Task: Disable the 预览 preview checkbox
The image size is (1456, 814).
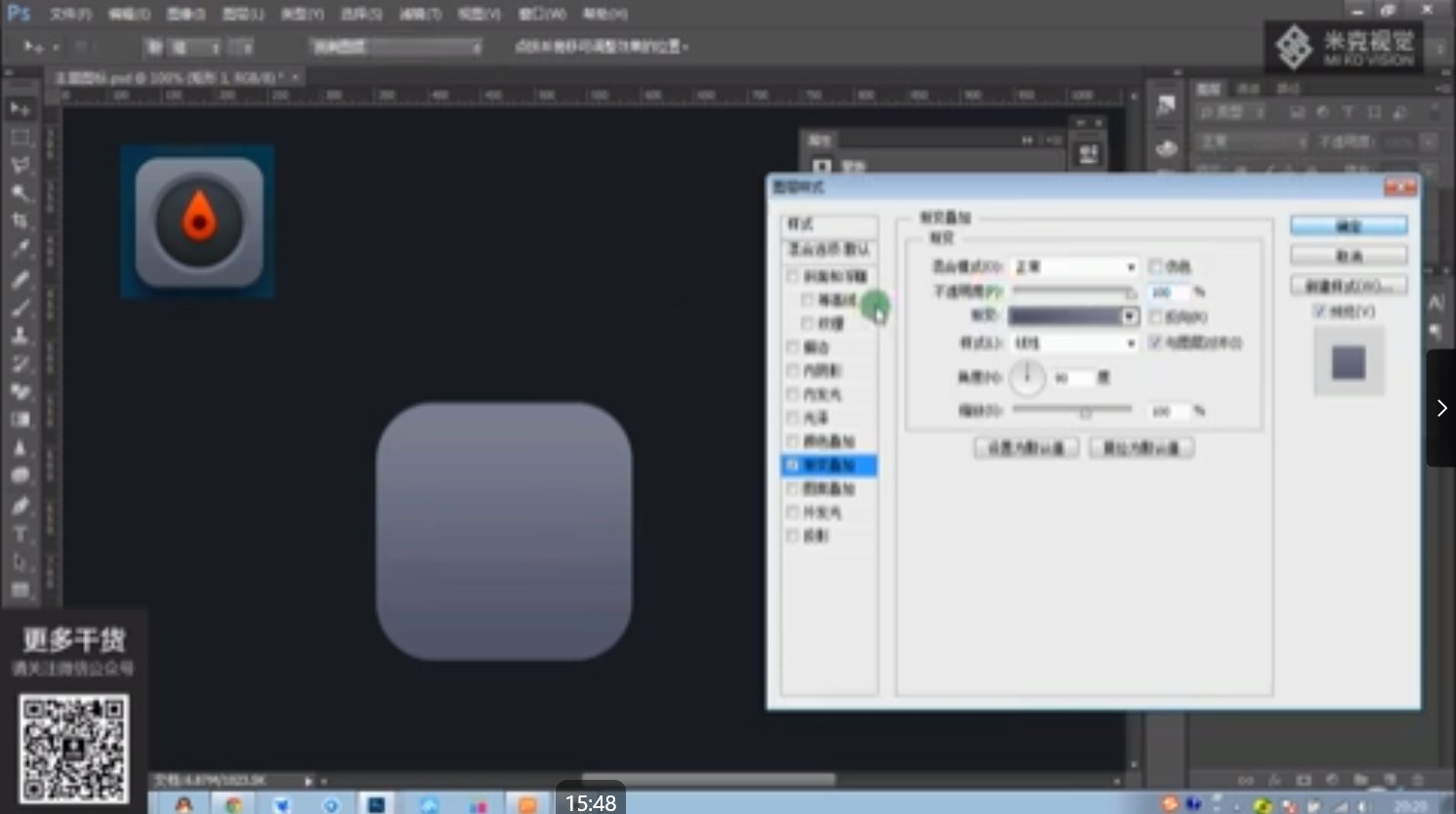Action: 1319,311
